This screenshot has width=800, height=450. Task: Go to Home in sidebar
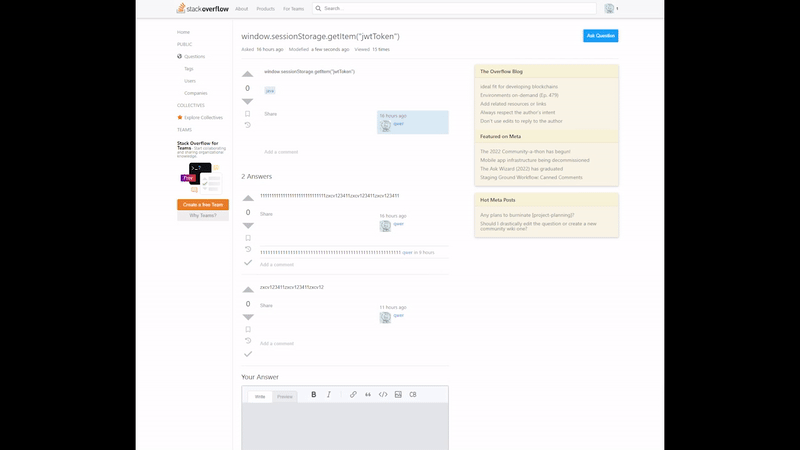[x=183, y=32]
